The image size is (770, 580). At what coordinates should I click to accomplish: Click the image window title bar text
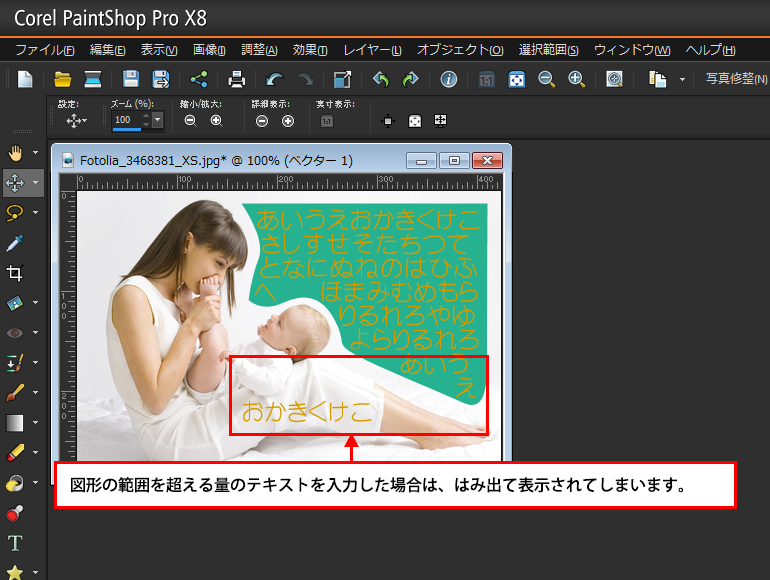point(216,161)
